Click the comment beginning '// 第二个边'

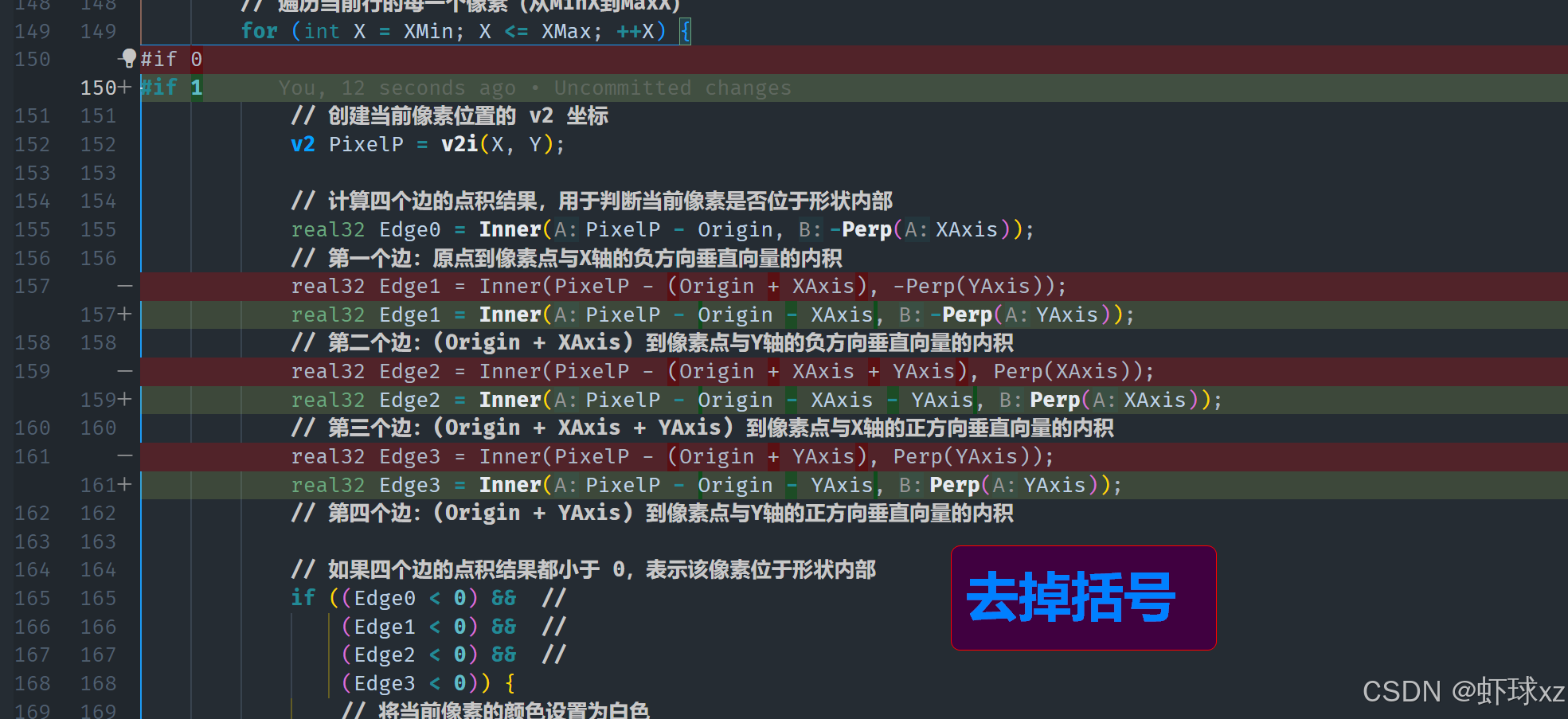point(652,342)
